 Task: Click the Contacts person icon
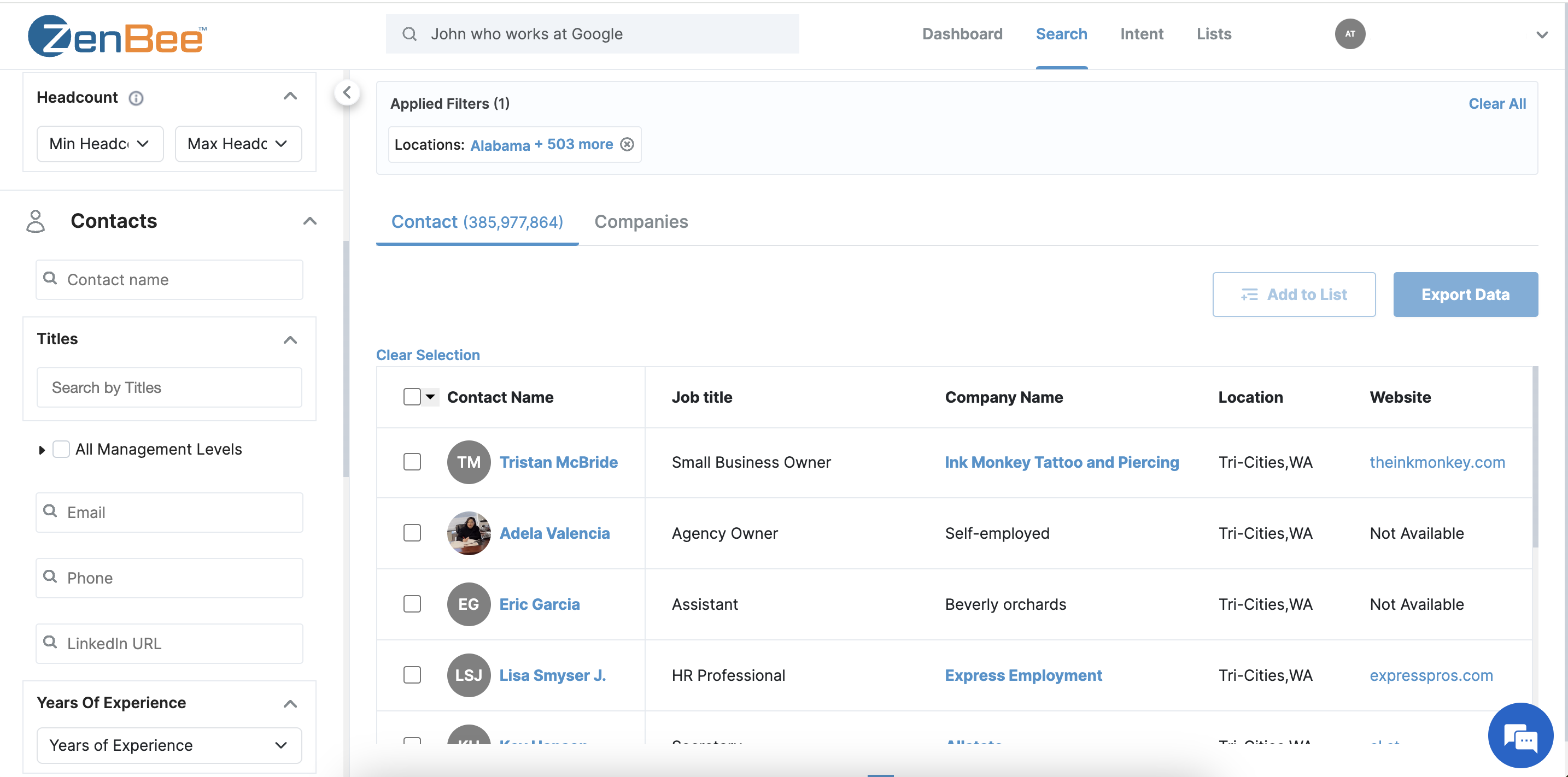coord(36,221)
